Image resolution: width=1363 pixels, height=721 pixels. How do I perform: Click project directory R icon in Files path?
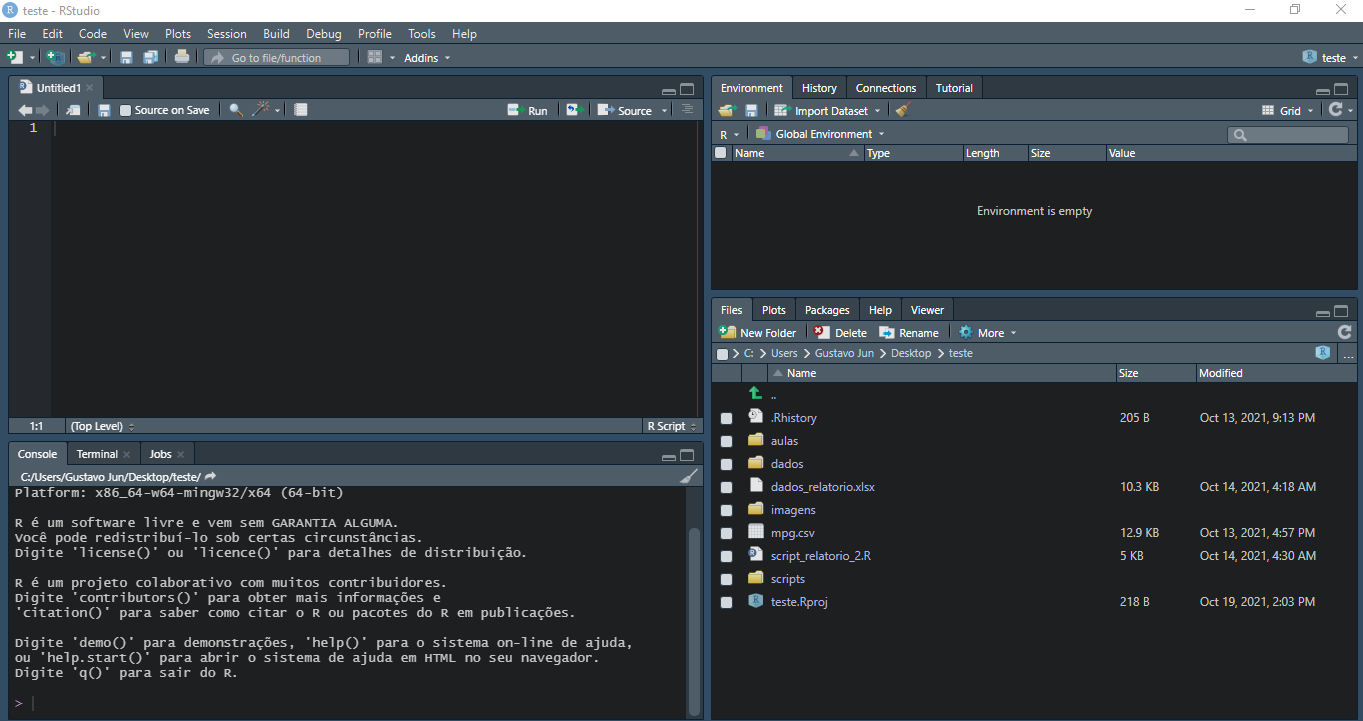(1323, 353)
